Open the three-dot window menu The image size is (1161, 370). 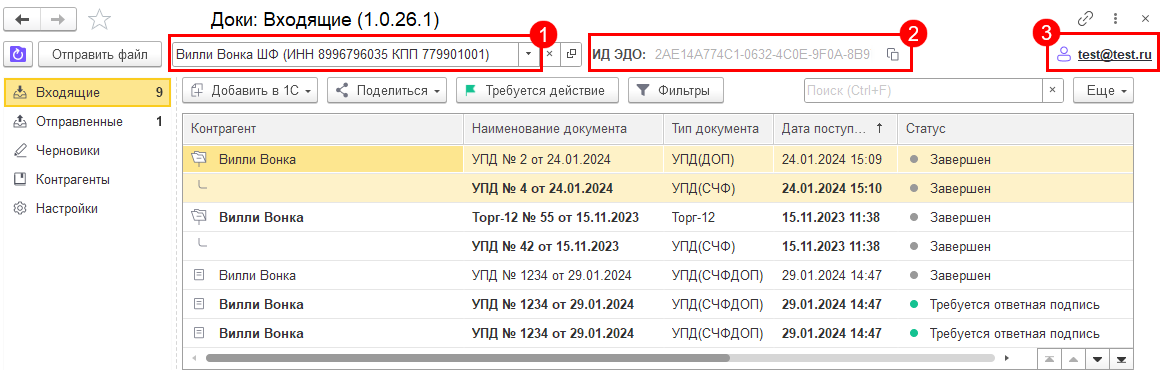pos(1115,18)
